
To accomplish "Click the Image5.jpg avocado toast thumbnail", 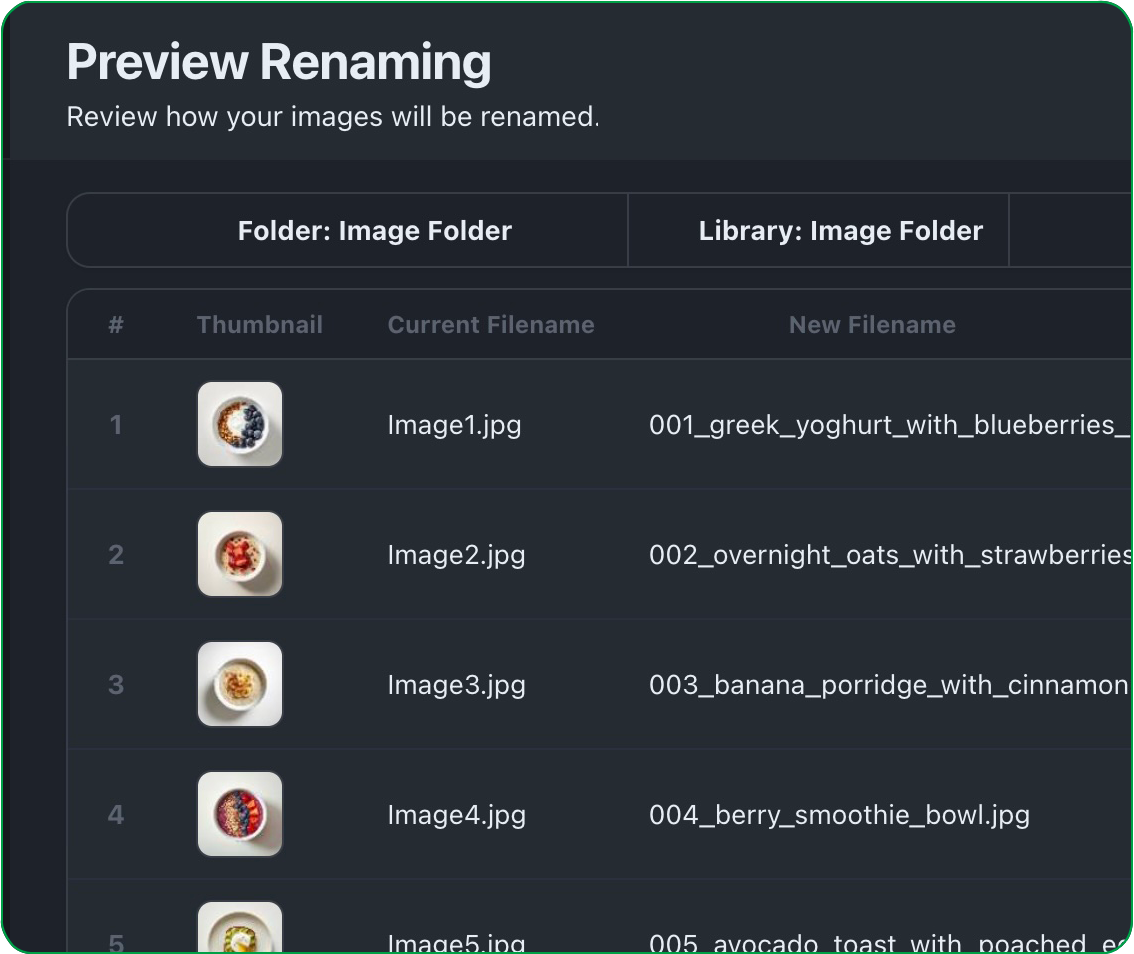I will tap(240, 927).
